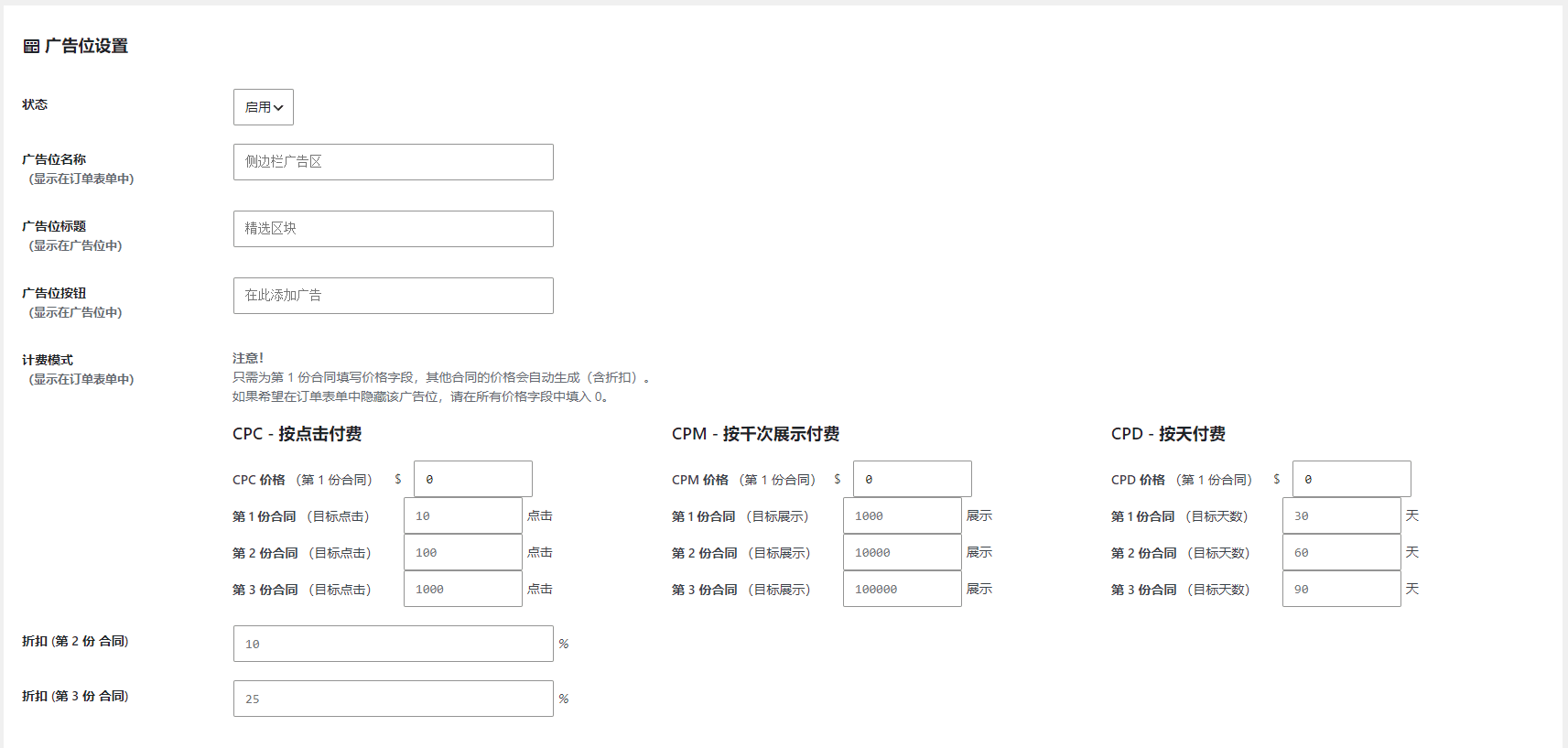Click the 广告位按钮 label text
Image resolution: width=1568 pixels, height=748 pixels.
(54, 293)
